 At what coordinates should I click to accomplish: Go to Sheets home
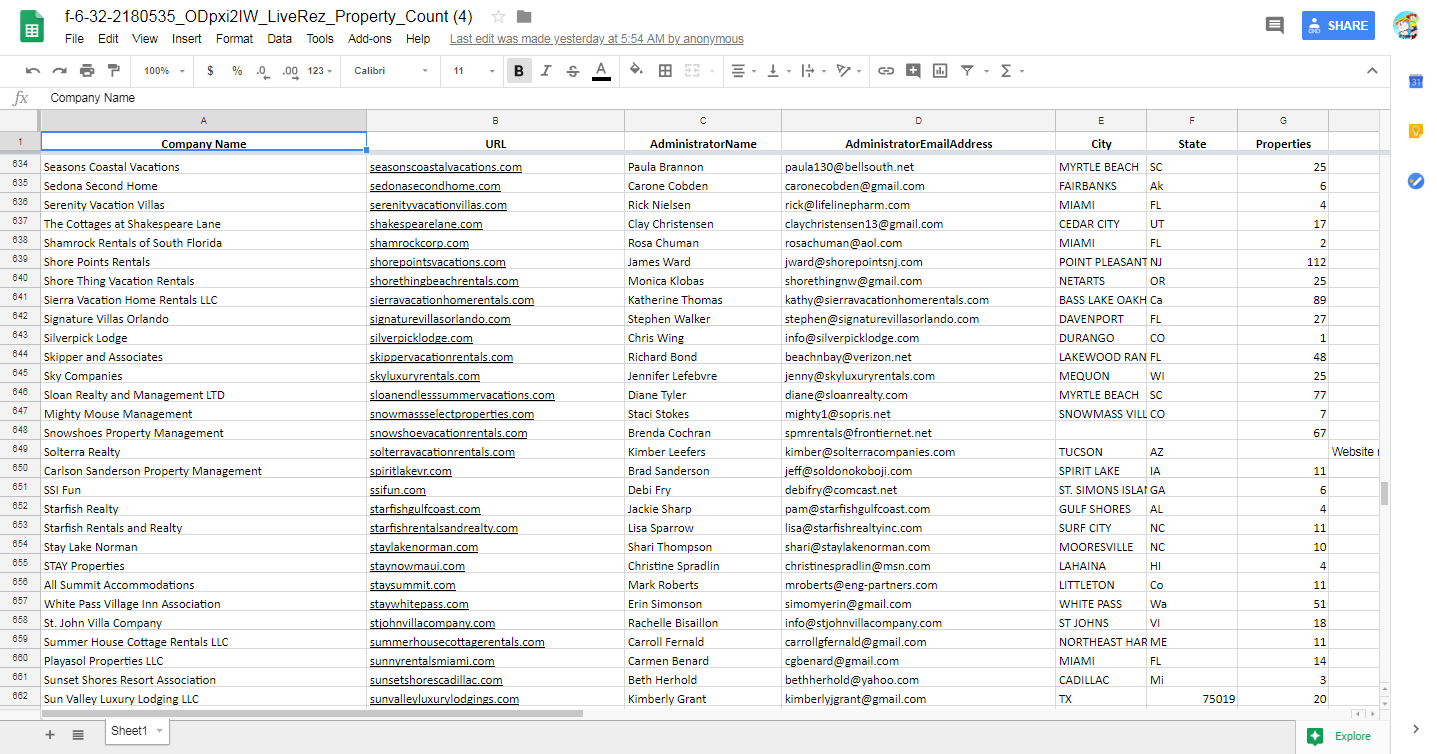pyautogui.click(x=31, y=27)
